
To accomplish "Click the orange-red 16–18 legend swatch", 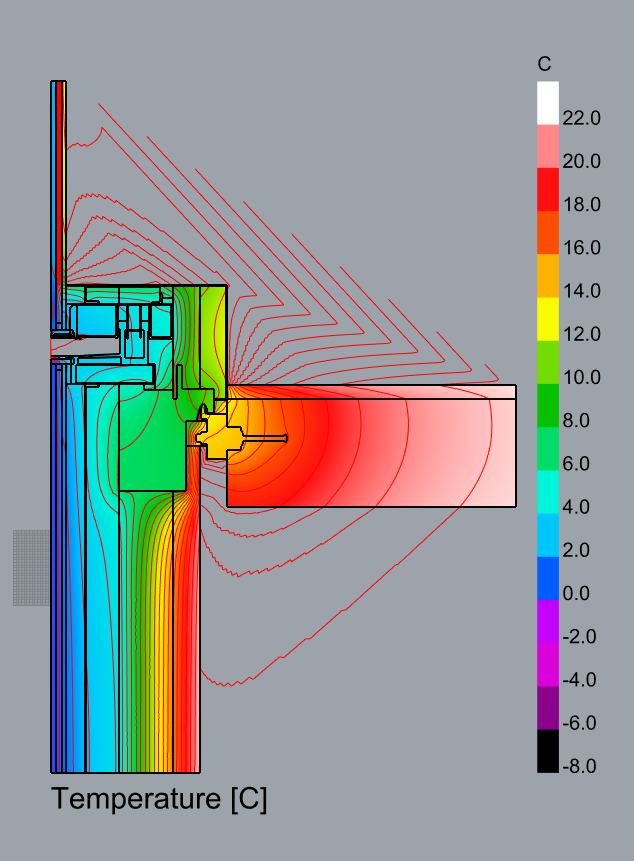I will [548, 232].
